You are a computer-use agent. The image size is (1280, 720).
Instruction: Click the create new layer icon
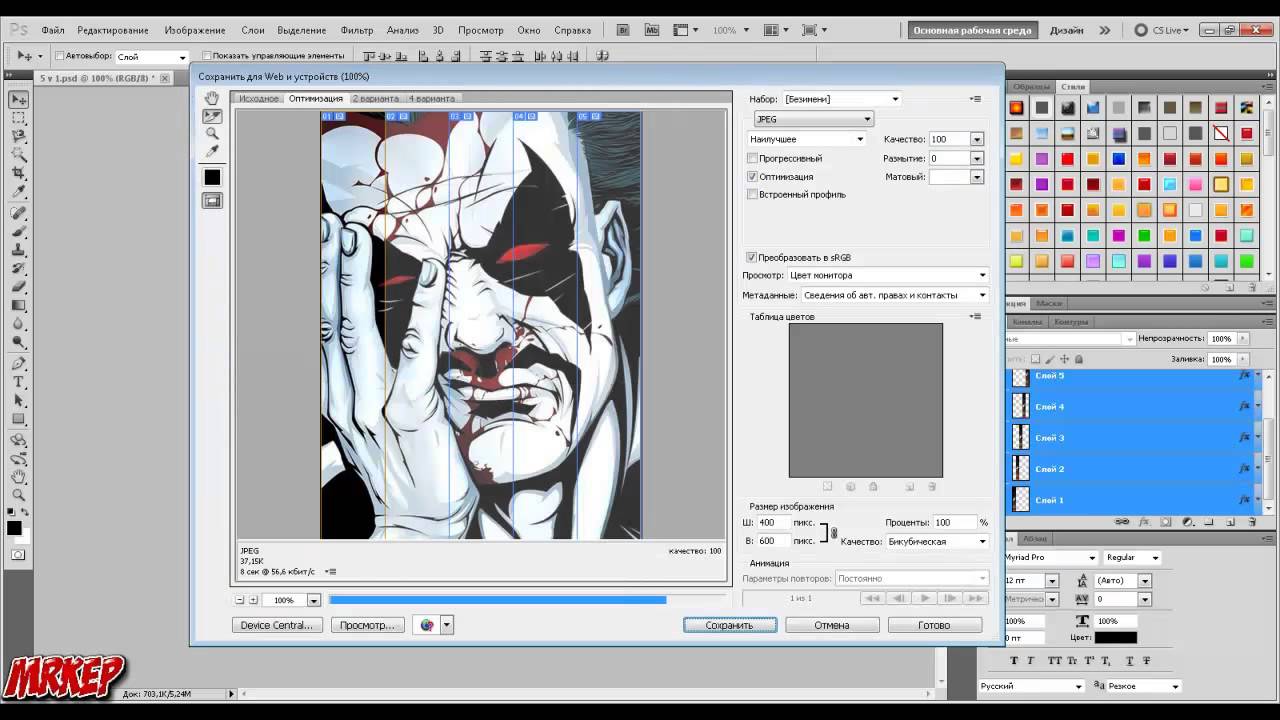click(1230, 522)
